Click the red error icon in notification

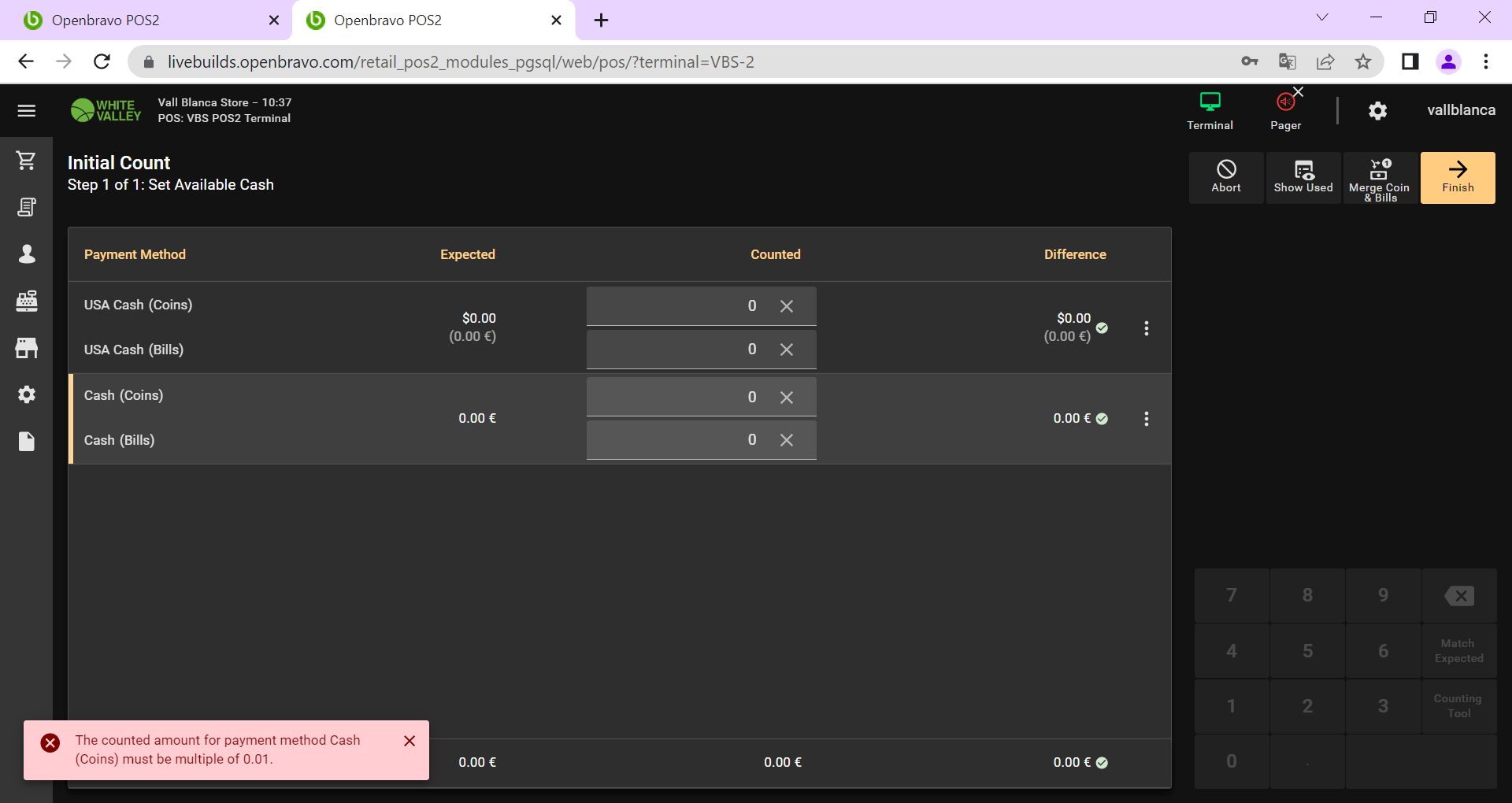50,742
